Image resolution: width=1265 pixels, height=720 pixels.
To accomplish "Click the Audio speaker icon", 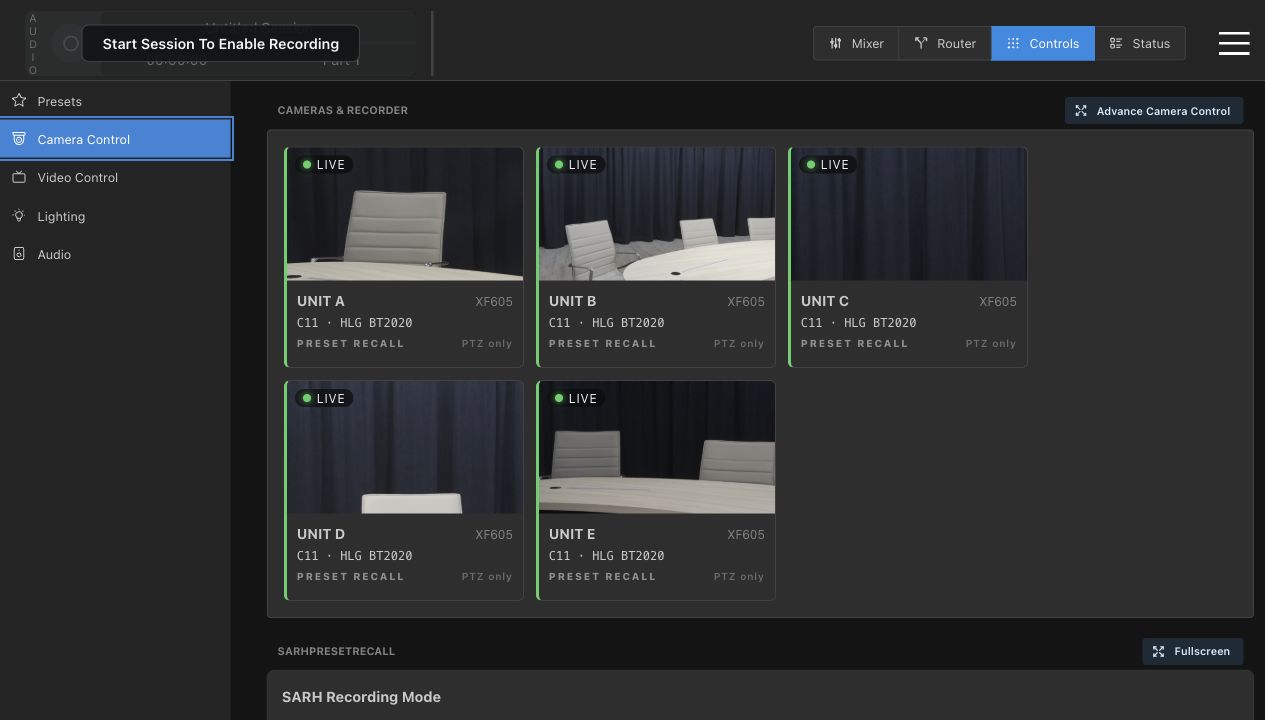I will [x=19, y=254].
